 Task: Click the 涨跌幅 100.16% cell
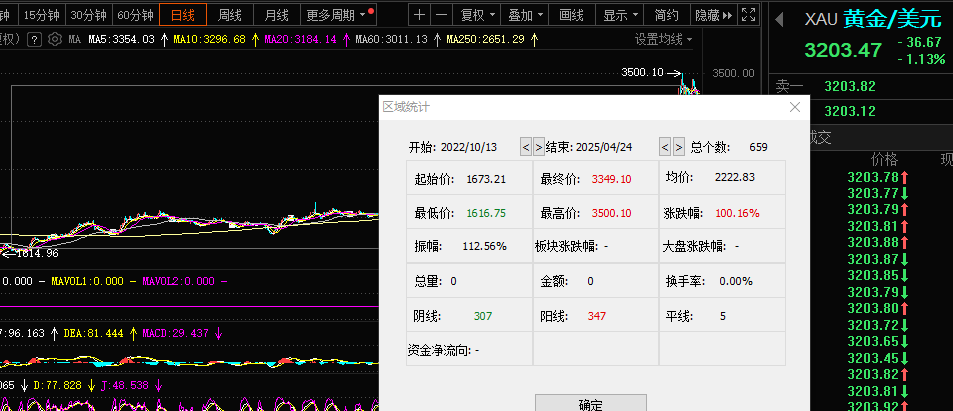point(722,213)
